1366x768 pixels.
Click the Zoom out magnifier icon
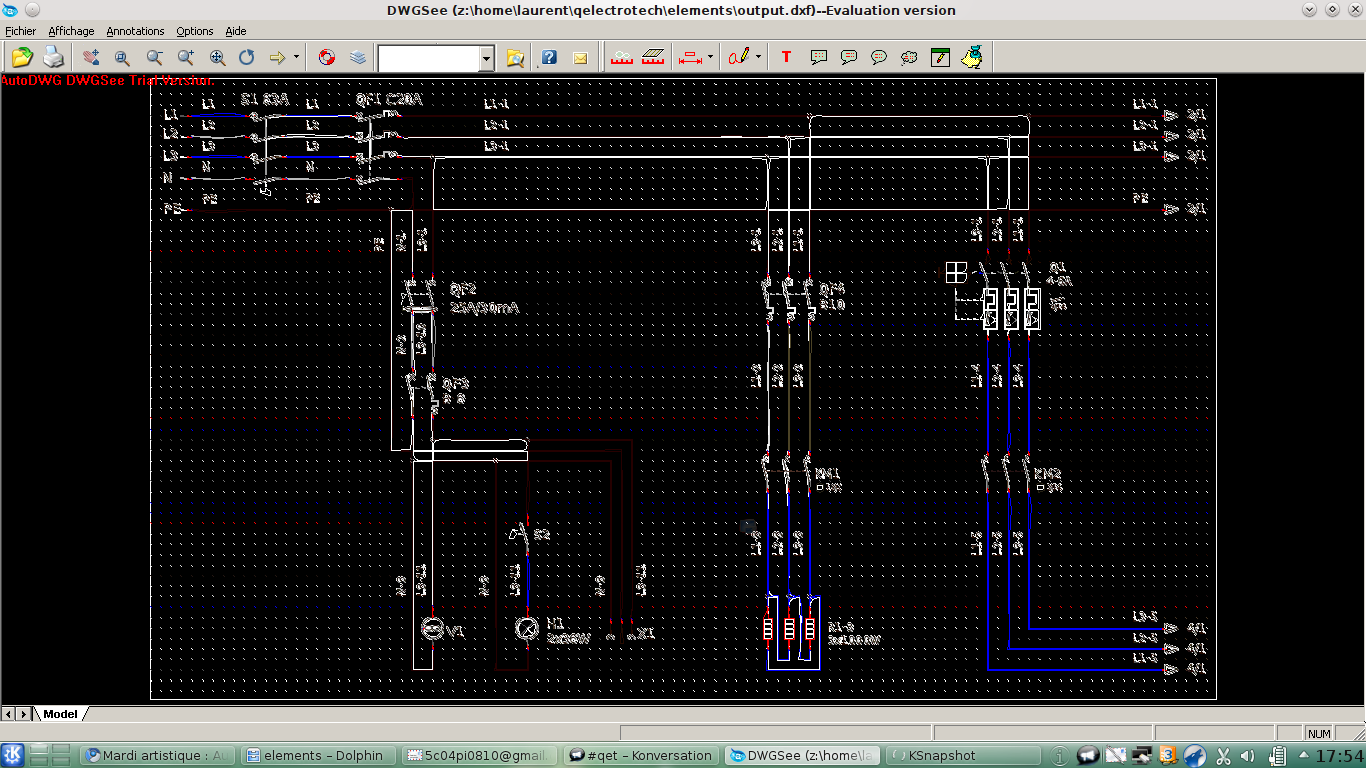pos(154,57)
